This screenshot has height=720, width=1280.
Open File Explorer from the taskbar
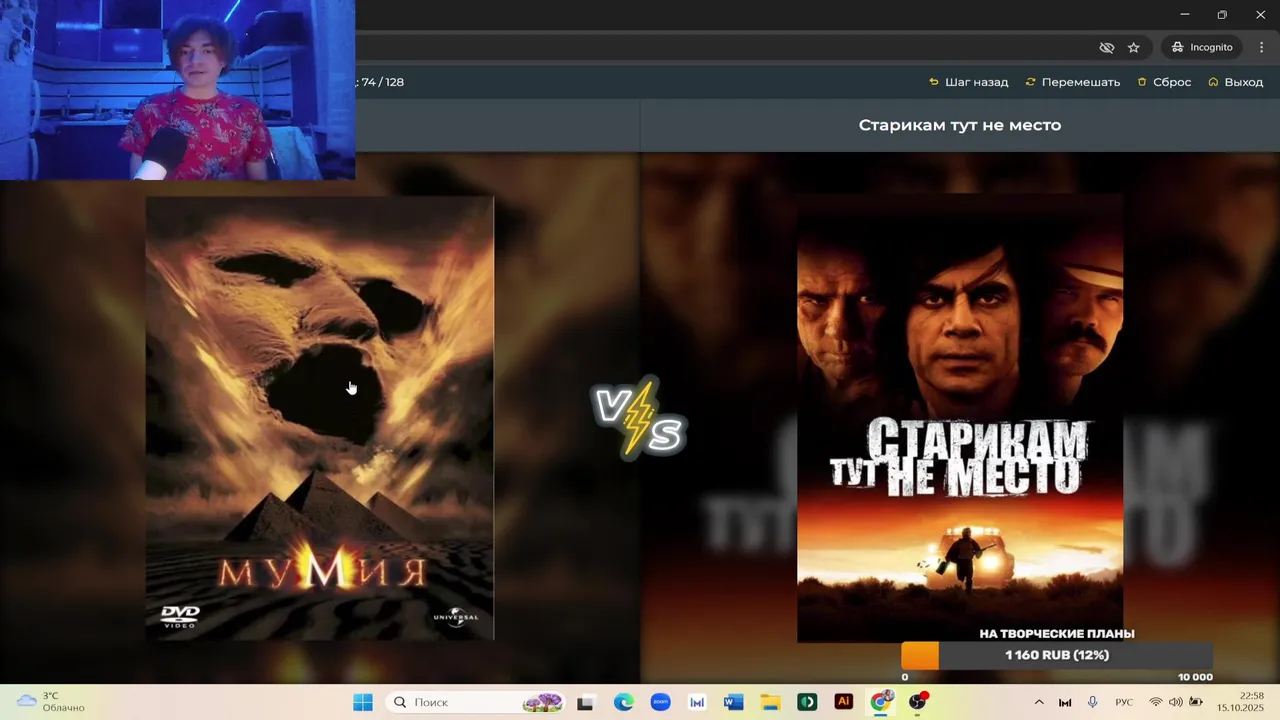coord(770,702)
